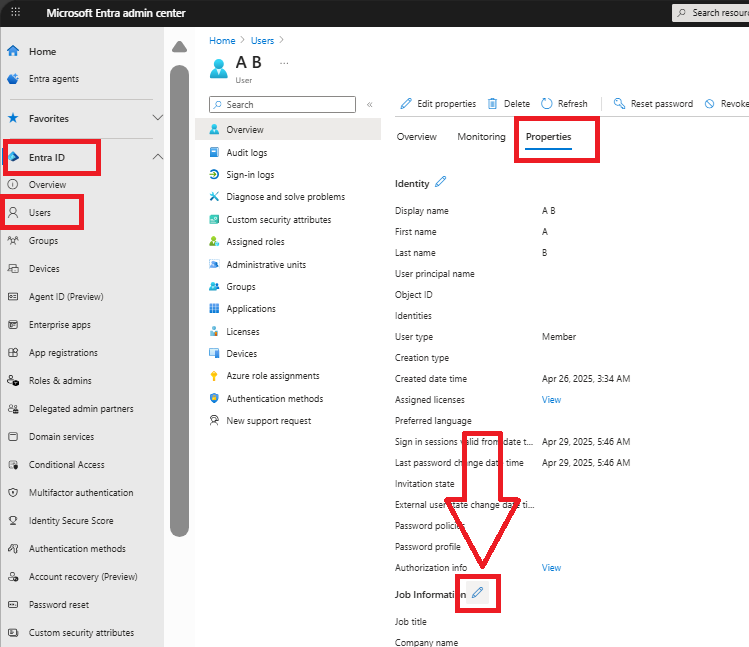Click Delete in the user toolbar
Screen dimensions: 749x647
[x=509, y=104]
